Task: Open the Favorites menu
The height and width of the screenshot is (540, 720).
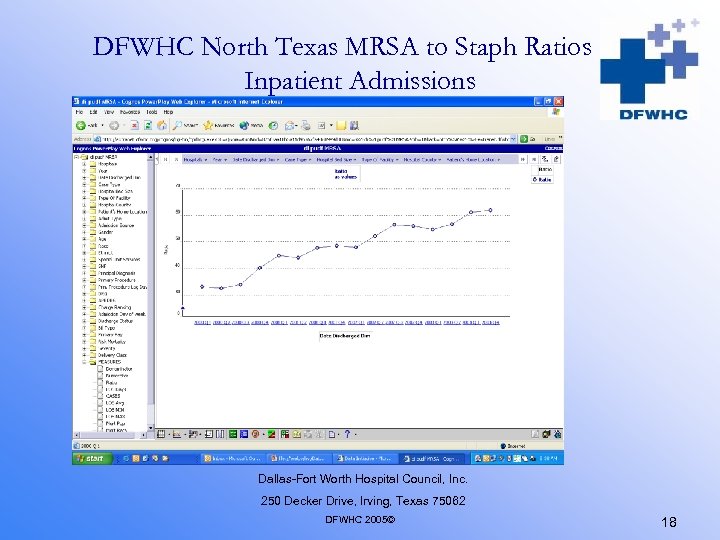Action: [x=130, y=112]
